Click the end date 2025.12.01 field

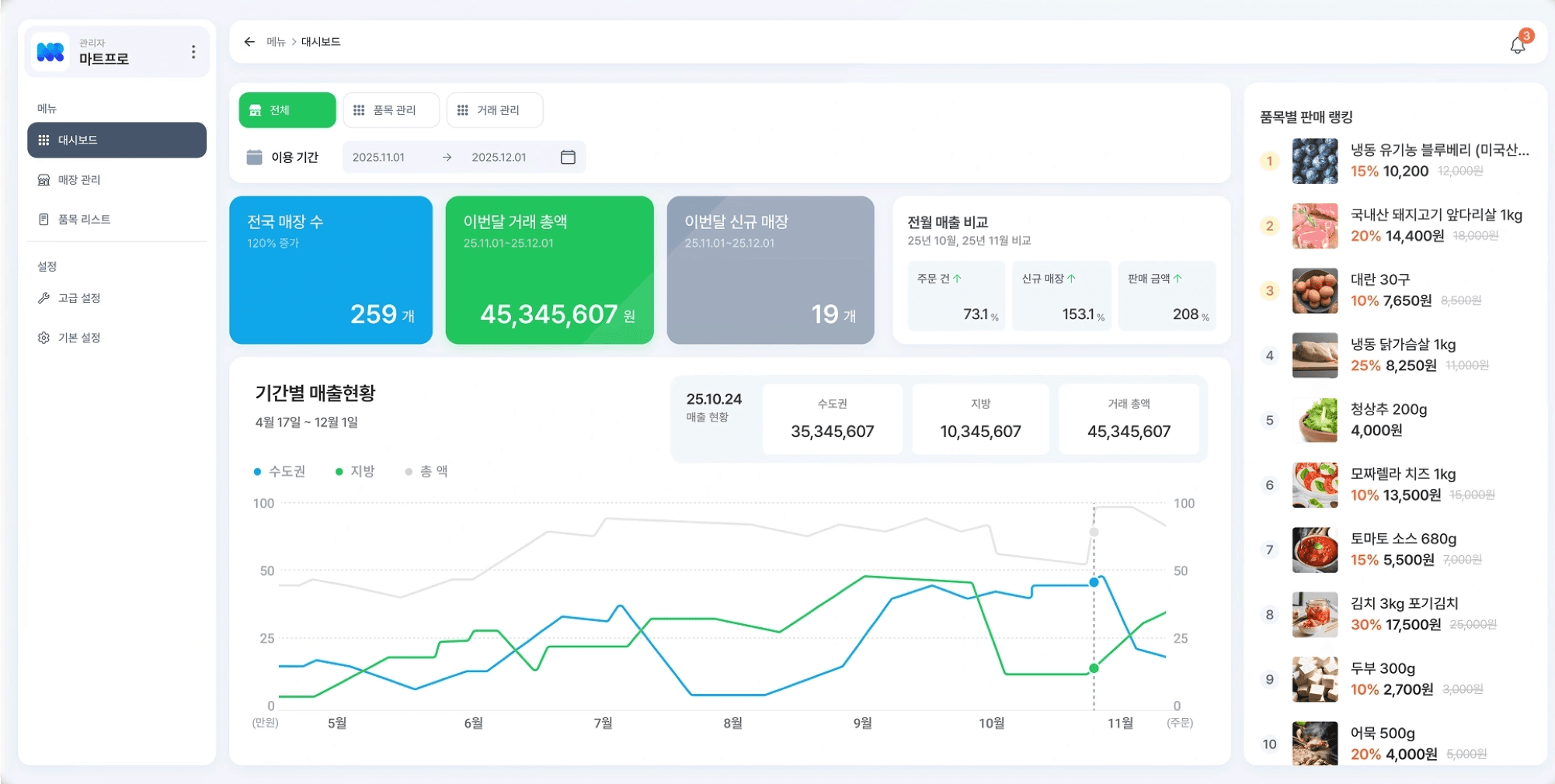pyautogui.click(x=499, y=157)
